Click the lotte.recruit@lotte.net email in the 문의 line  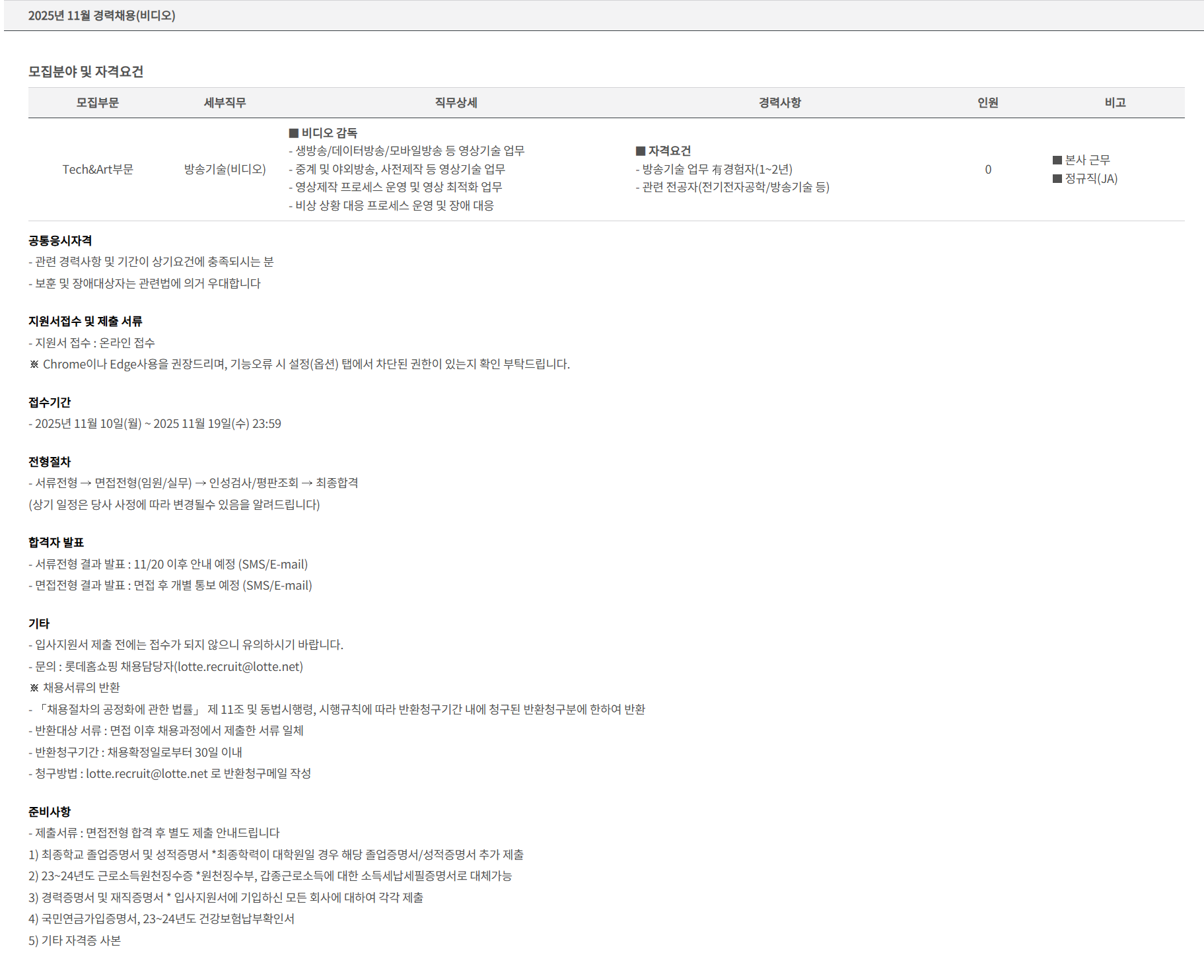(x=239, y=667)
